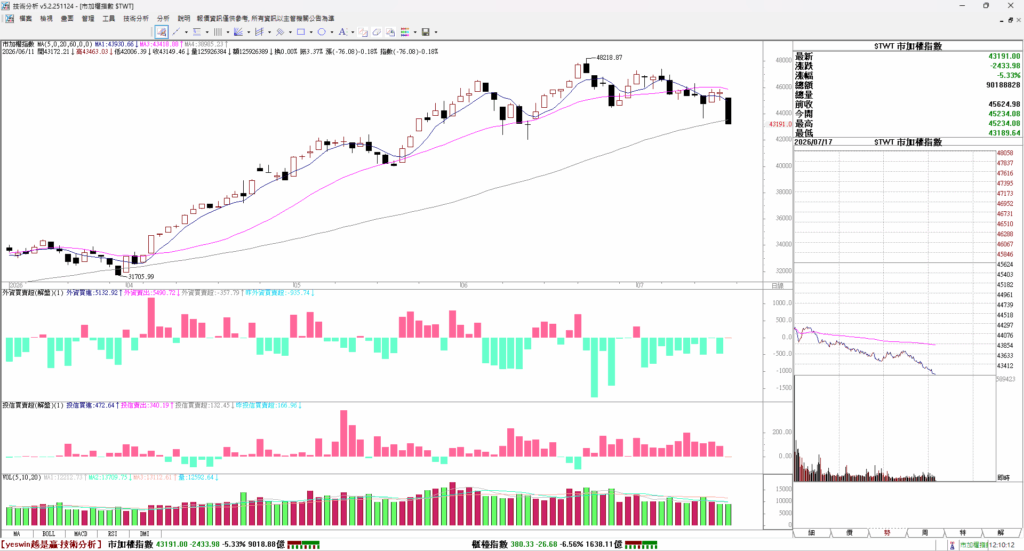Select the text annotation A tool

[x=342, y=32]
